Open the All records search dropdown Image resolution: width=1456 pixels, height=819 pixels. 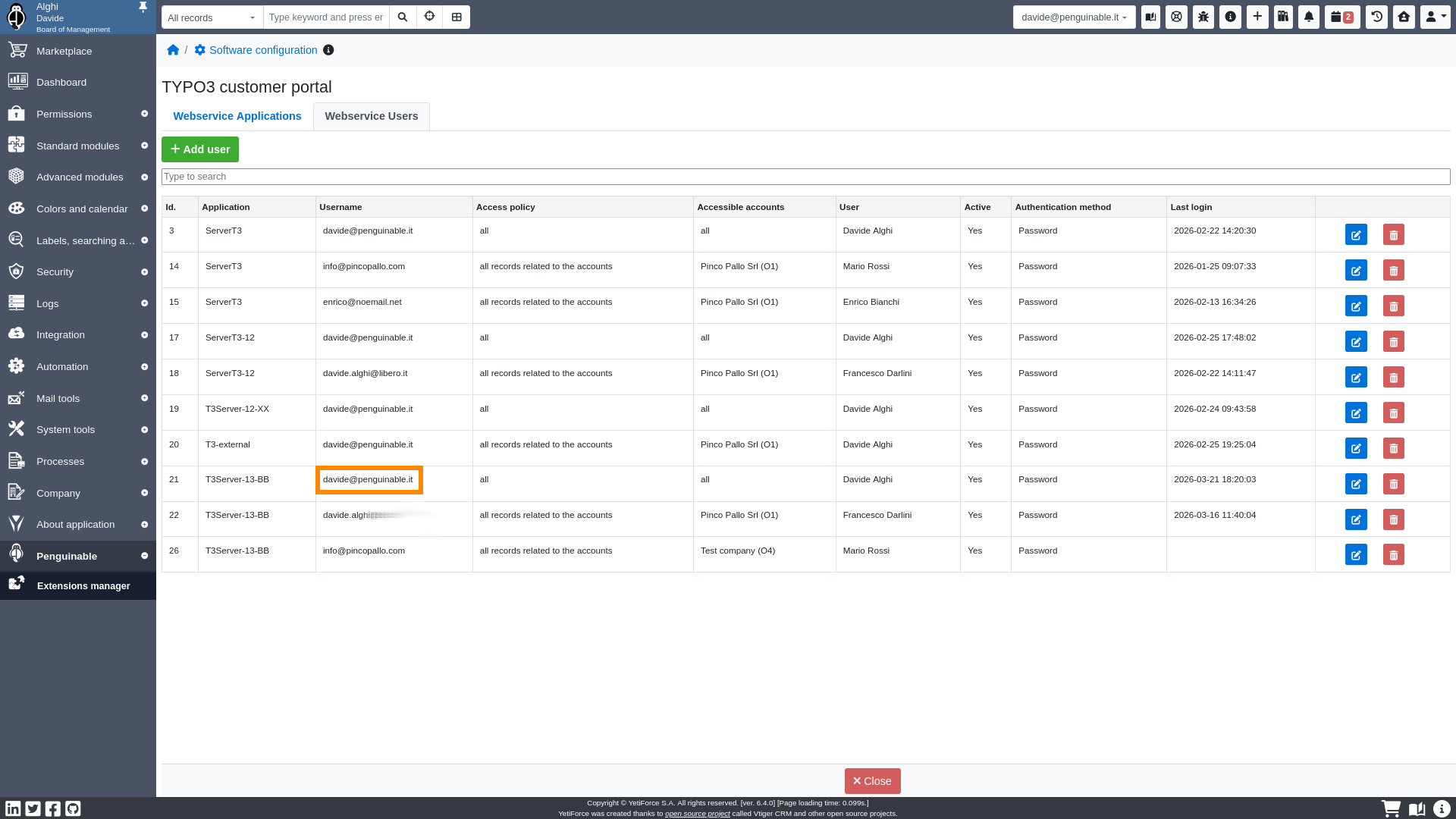tap(212, 17)
